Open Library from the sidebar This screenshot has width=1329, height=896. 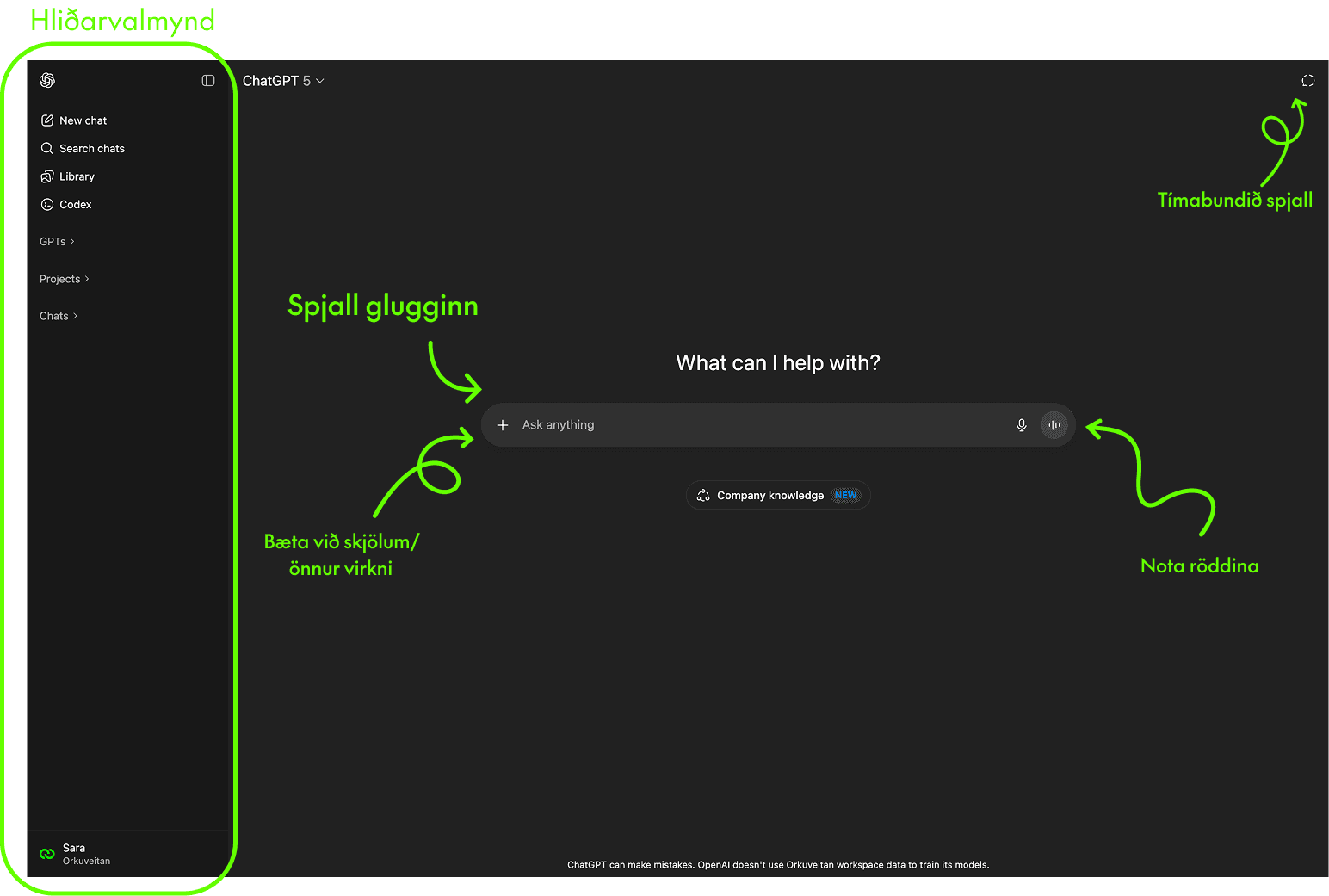click(x=77, y=176)
